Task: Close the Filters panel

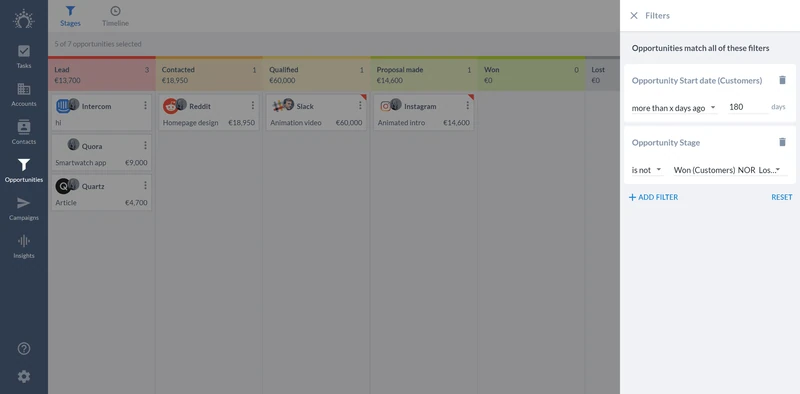Action: click(x=634, y=16)
